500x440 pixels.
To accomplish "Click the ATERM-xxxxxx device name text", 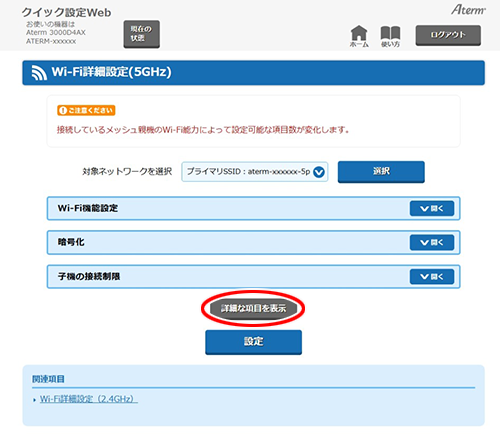I will pos(51,41).
